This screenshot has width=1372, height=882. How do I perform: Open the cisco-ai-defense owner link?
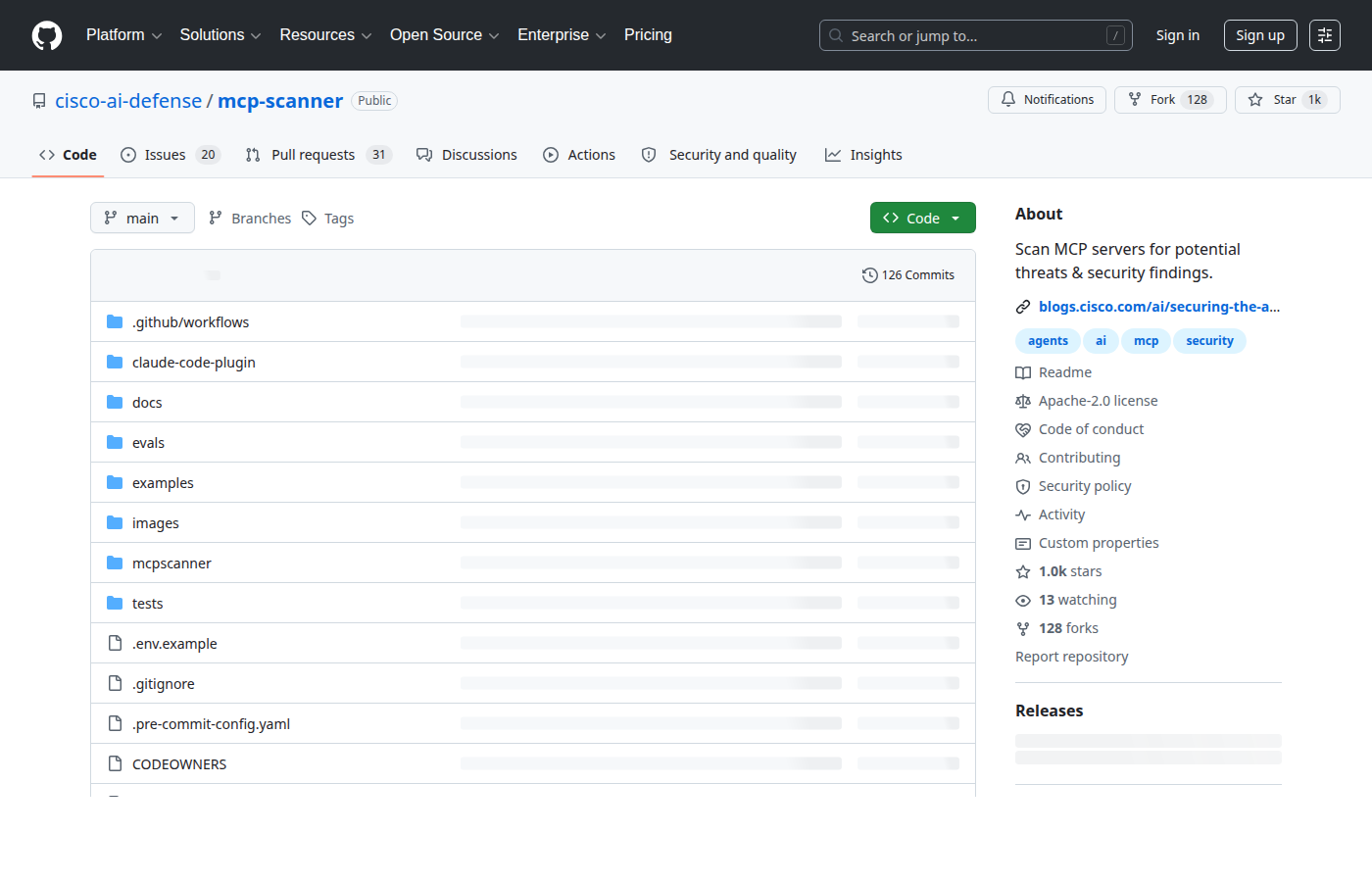point(128,101)
